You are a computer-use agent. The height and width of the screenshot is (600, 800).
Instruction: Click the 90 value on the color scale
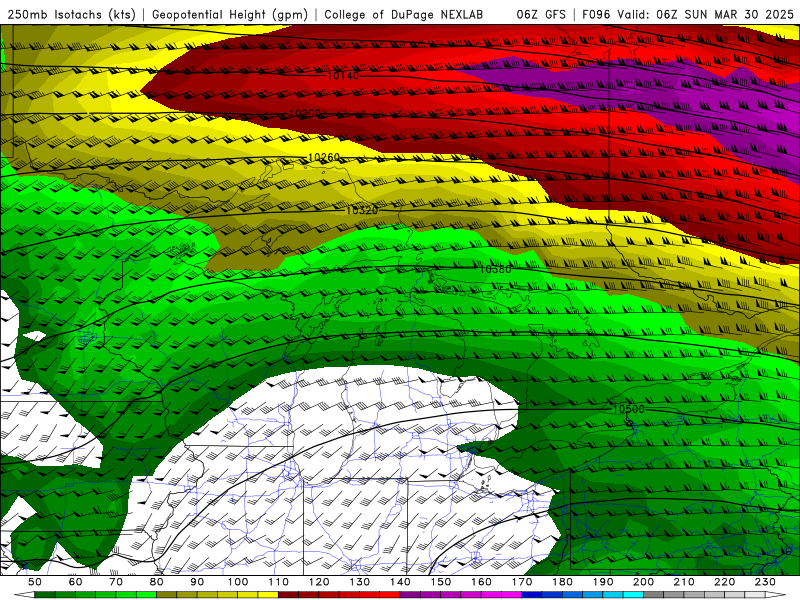[197, 582]
